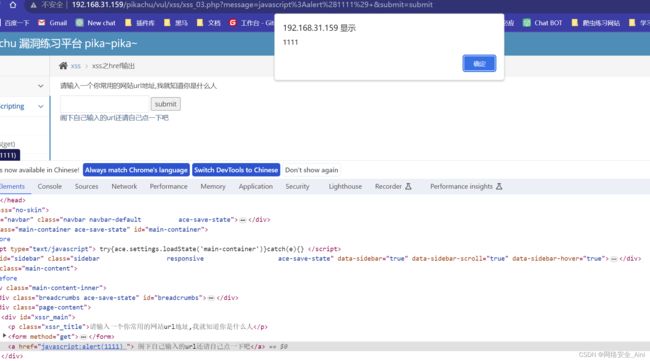Click the flask icon beside Recorder
This screenshot has height=361, width=650.
(x=408, y=187)
